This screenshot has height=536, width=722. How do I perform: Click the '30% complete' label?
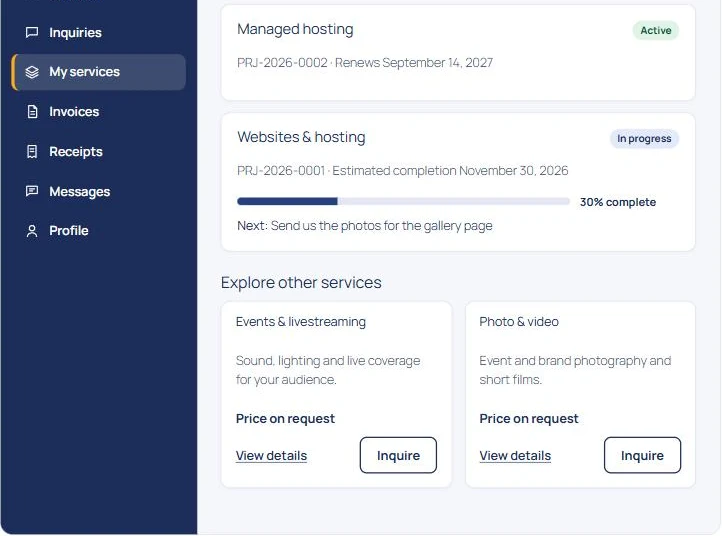pyautogui.click(x=618, y=202)
